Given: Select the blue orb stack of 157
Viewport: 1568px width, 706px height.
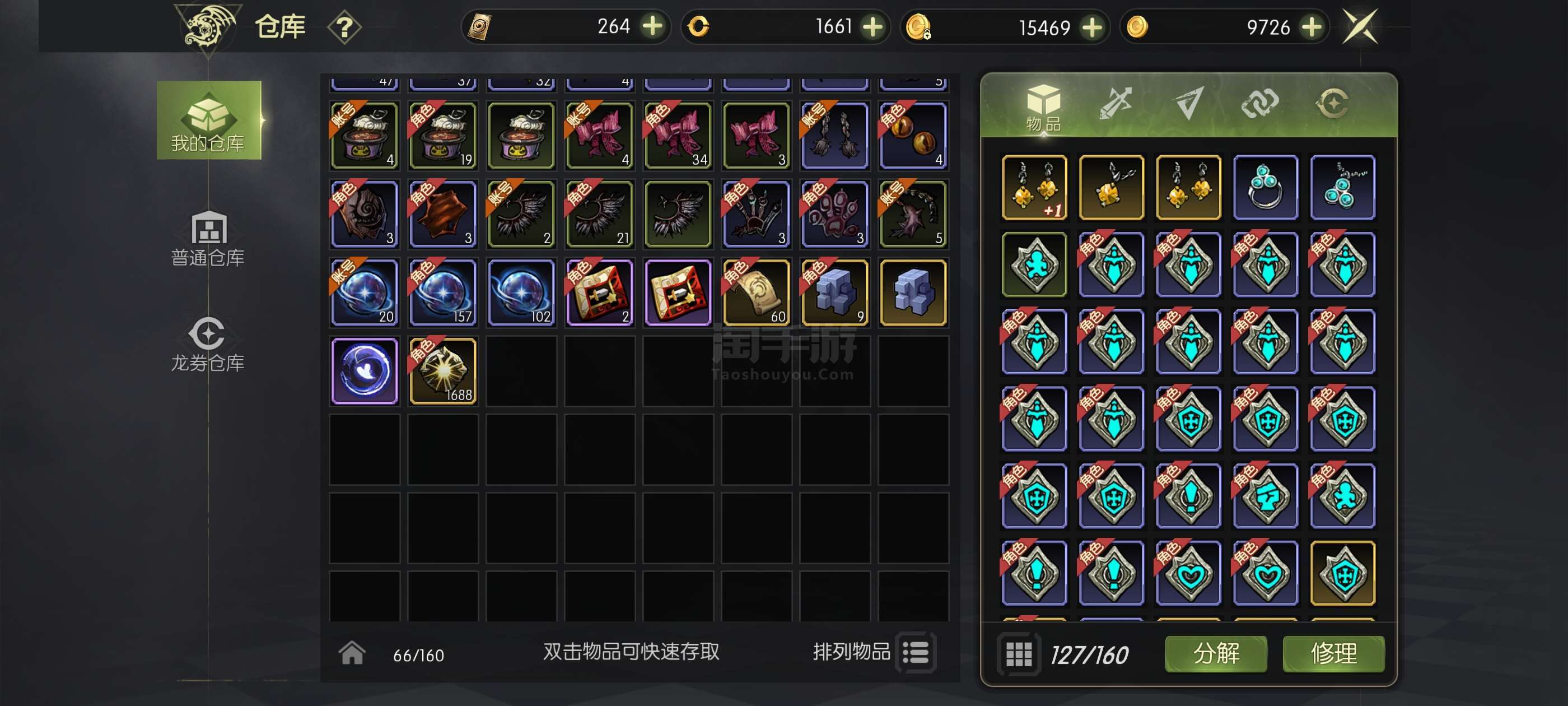Looking at the screenshot, I should (443, 292).
